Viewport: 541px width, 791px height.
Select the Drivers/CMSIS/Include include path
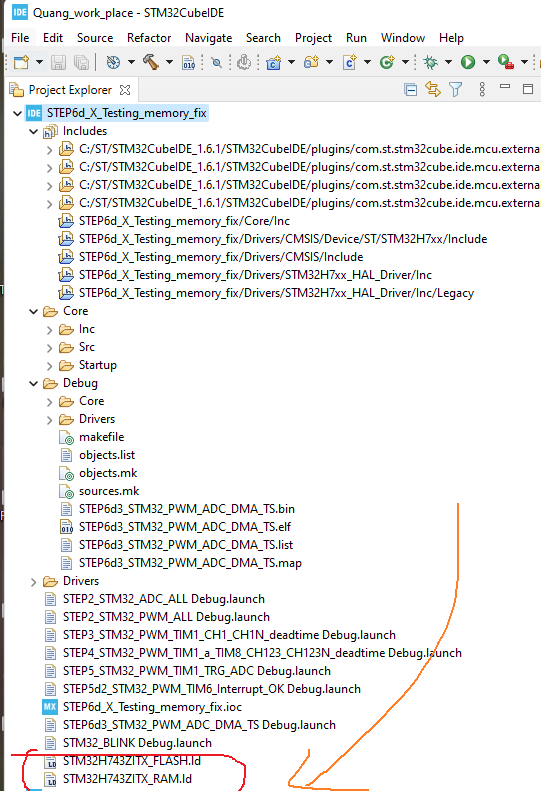pyautogui.click(x=221, y=257)
